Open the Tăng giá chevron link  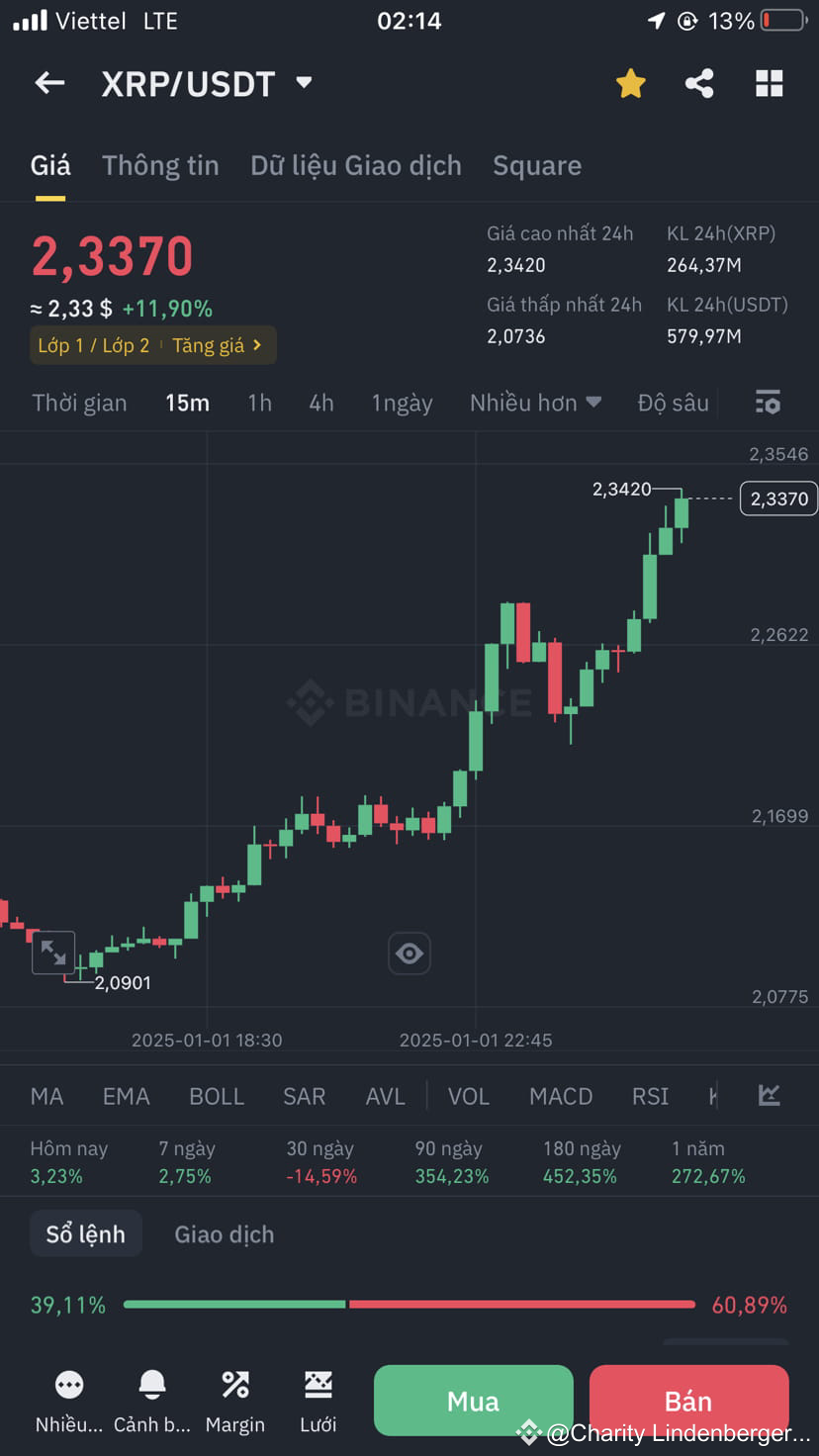(217, 345)
